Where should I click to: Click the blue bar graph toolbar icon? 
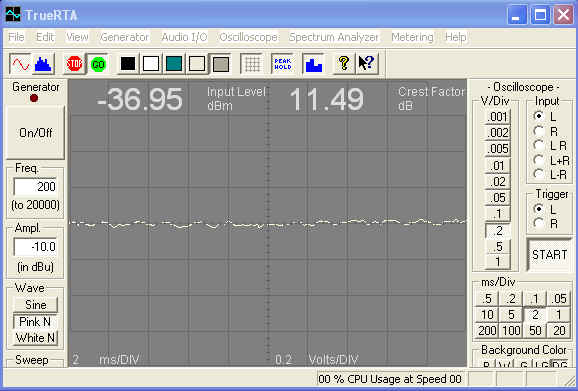[x=314, y=64]
